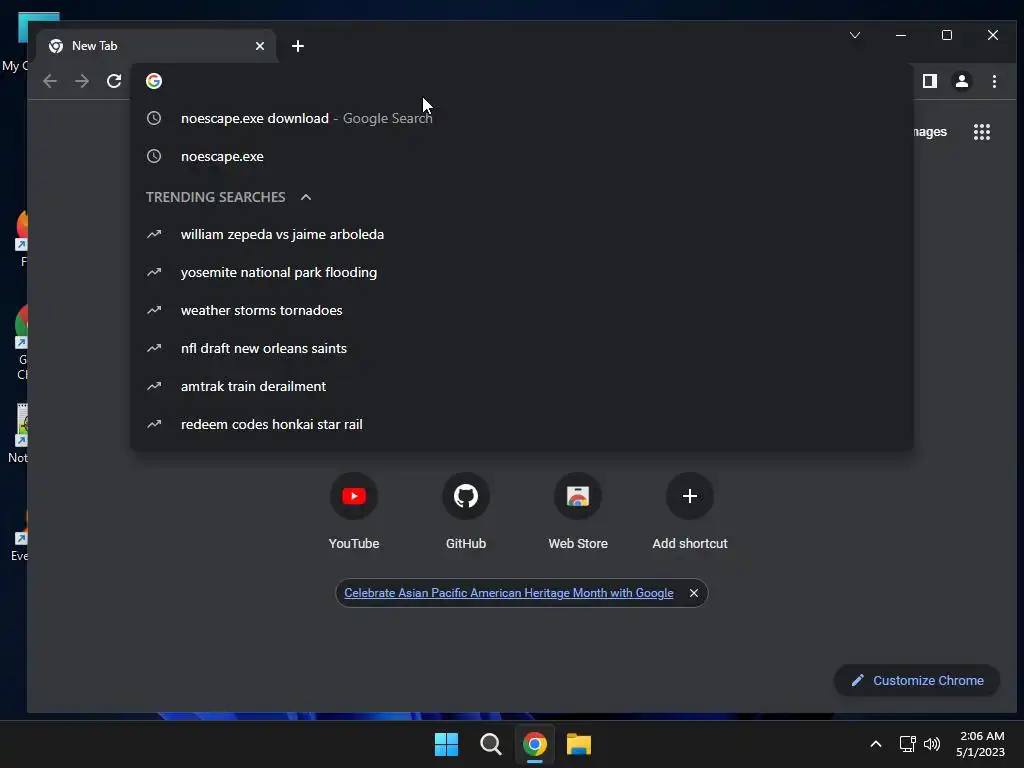Image resolution: width=1024 pixels, height=768 pixels.
Task: Click the browser back arrow
Action: pyautogui.click(x=50, y=81)
